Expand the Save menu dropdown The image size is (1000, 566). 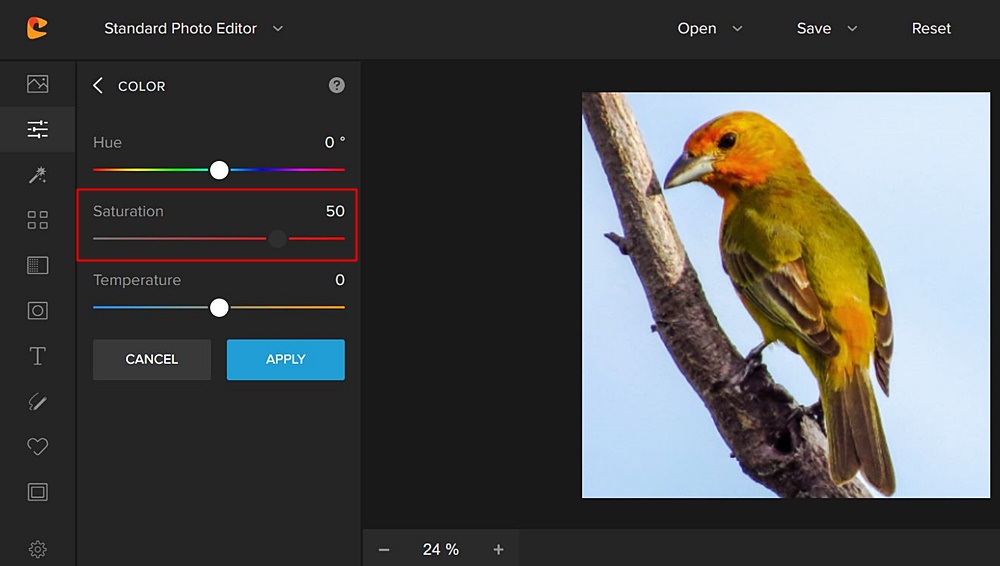(826, 28)
